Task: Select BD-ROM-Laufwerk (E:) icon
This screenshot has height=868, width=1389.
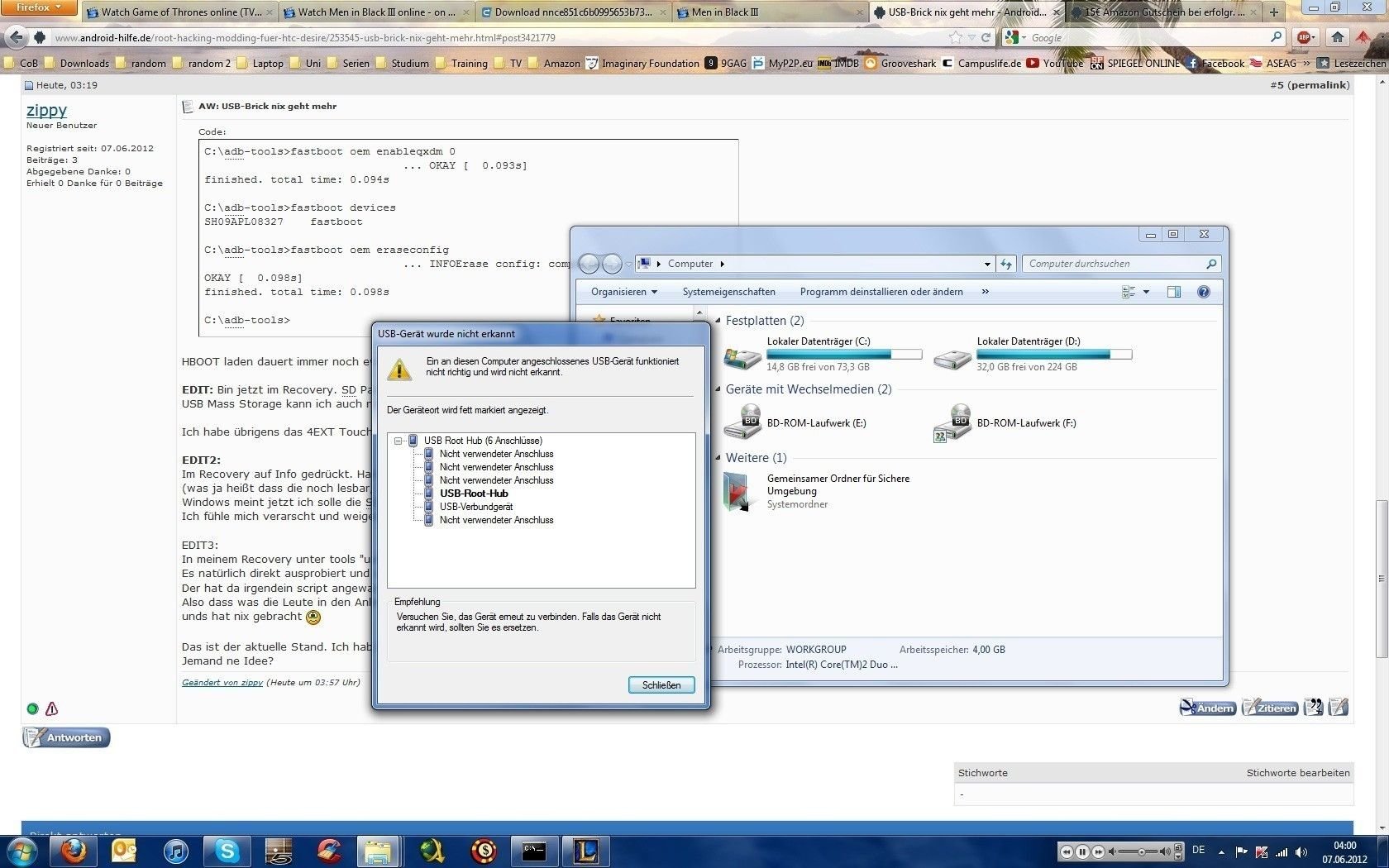Action: tap(742, 422)
